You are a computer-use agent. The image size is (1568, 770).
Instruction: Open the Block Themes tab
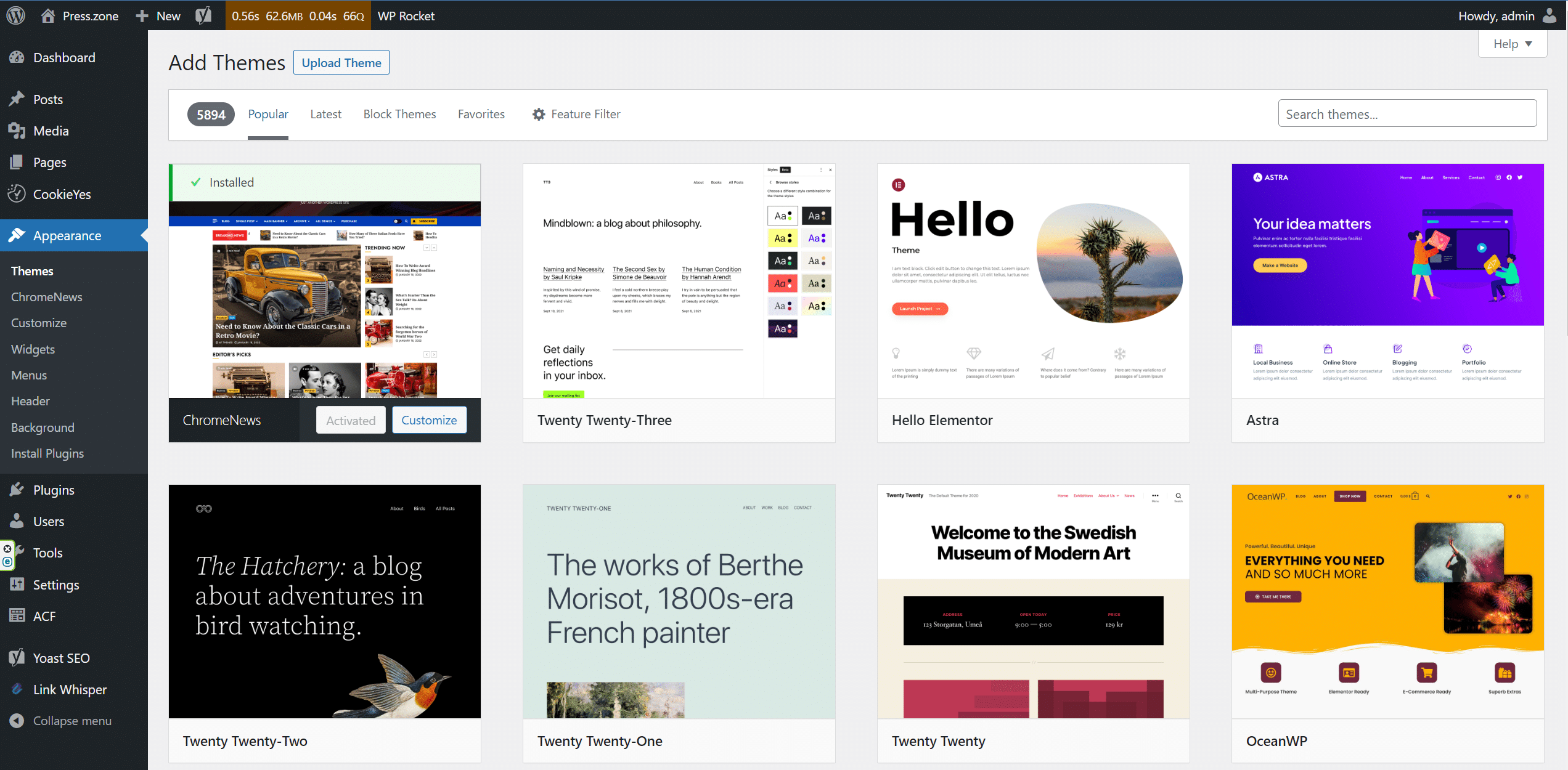coord(399,114)
